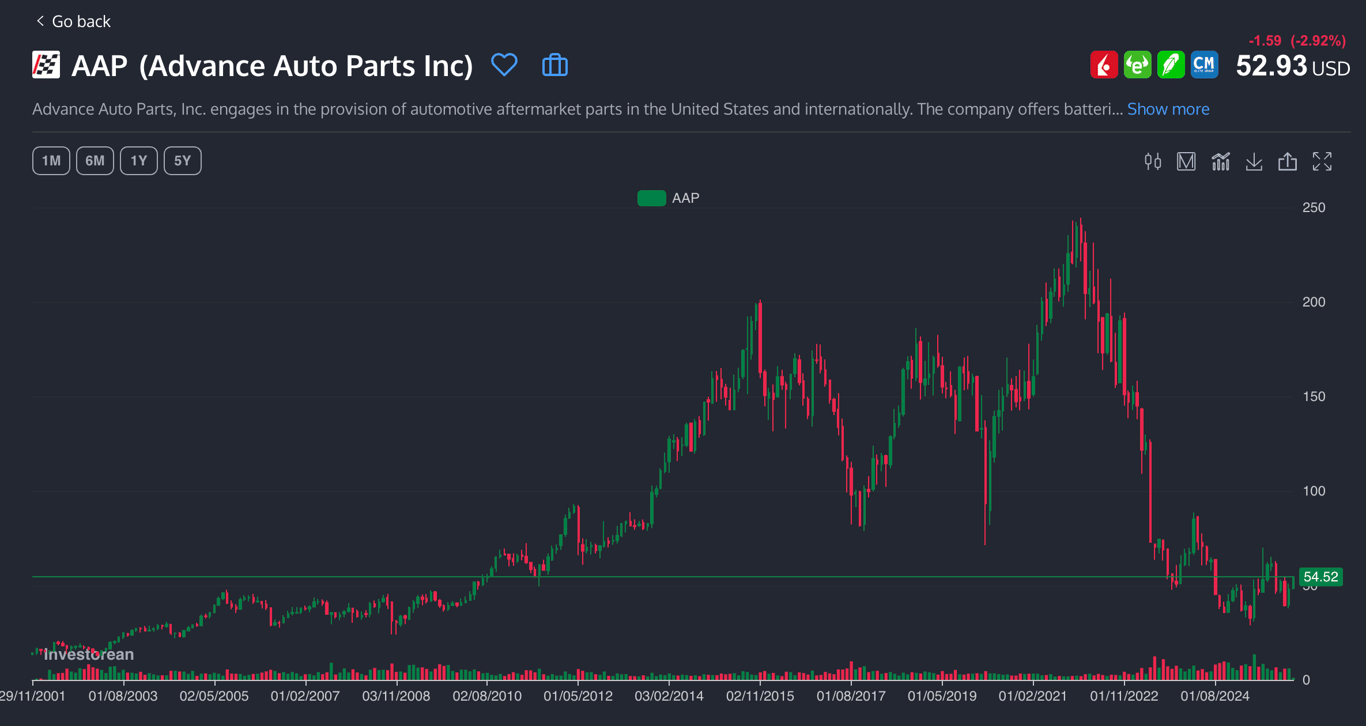The height and width of the screenshot is (726, 1366).
Task: Add AAP to favorites with heart icon
Action: (504, 65)
